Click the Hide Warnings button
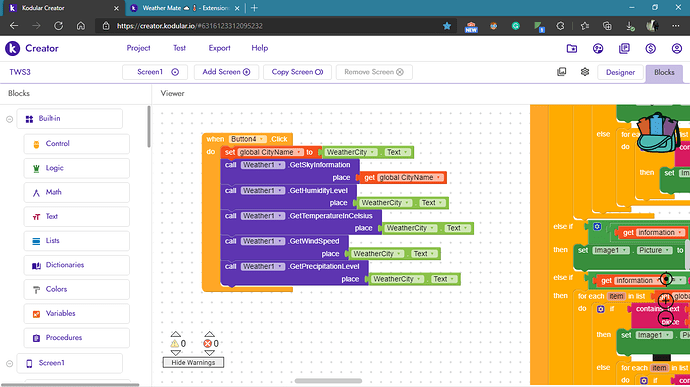Viewport: 690px width, 387px height. pos(193,362)
